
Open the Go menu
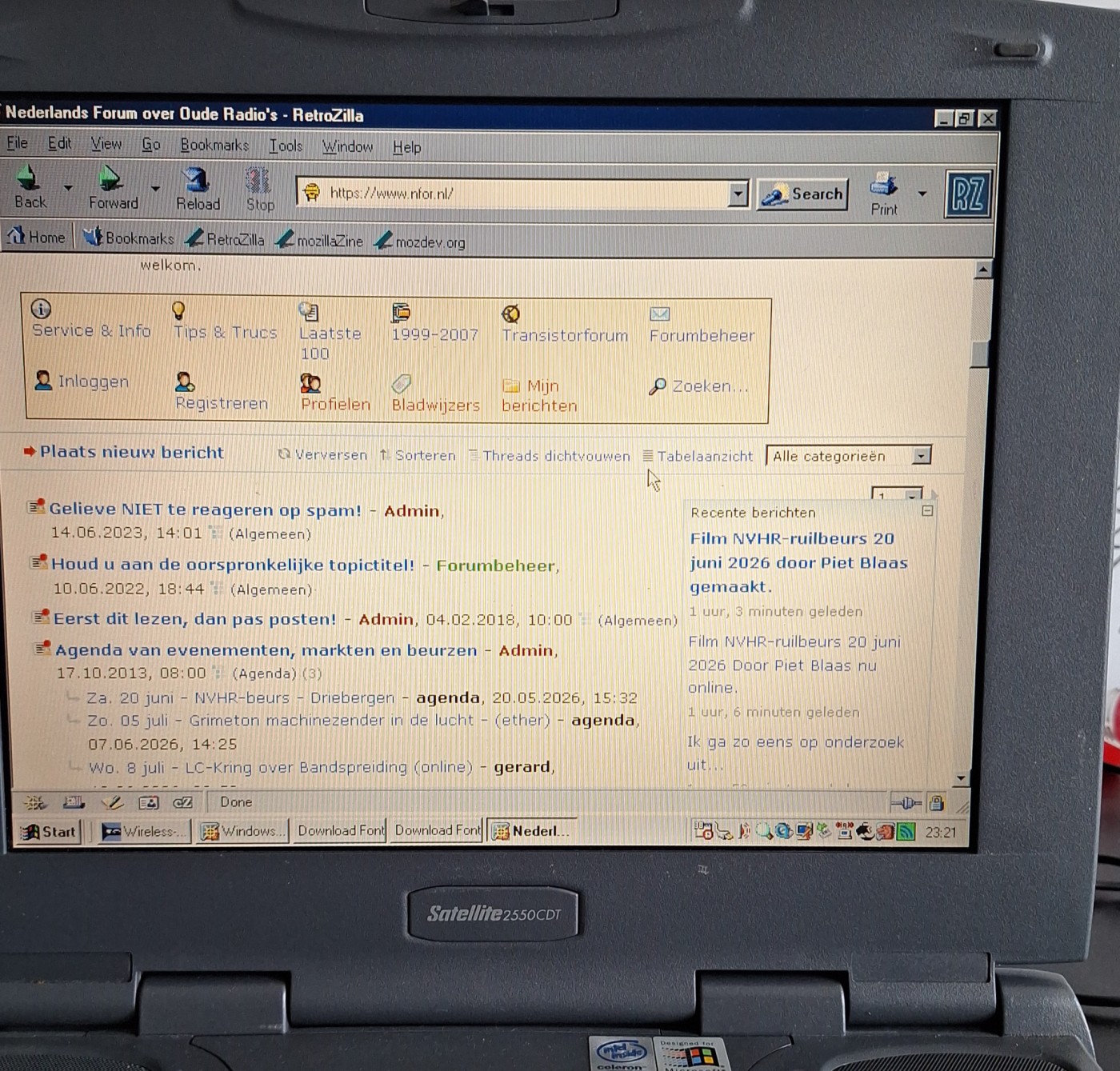tap(150, 145)
